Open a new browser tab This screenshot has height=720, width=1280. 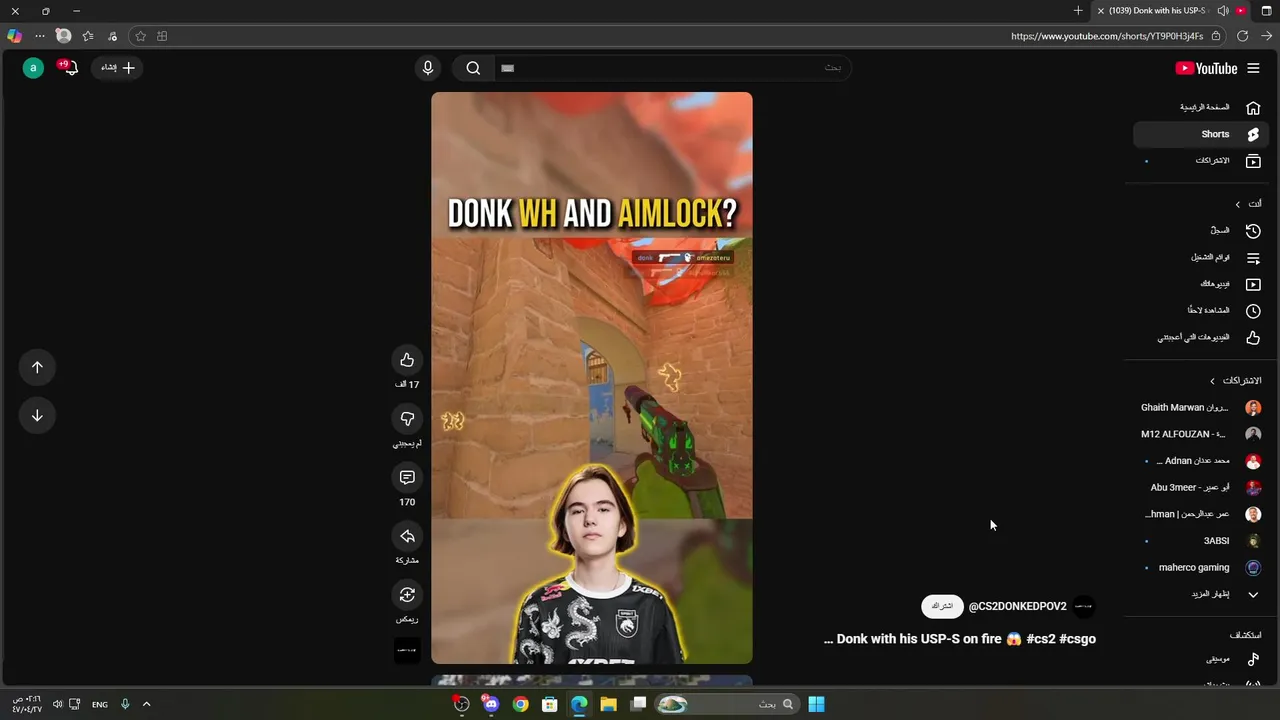(x=1078, y=11)
